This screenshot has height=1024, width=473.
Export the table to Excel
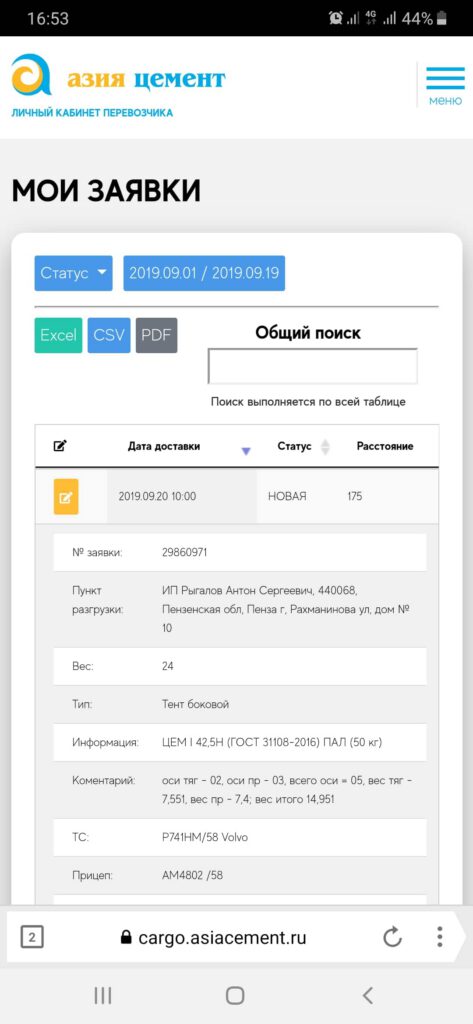58,335
